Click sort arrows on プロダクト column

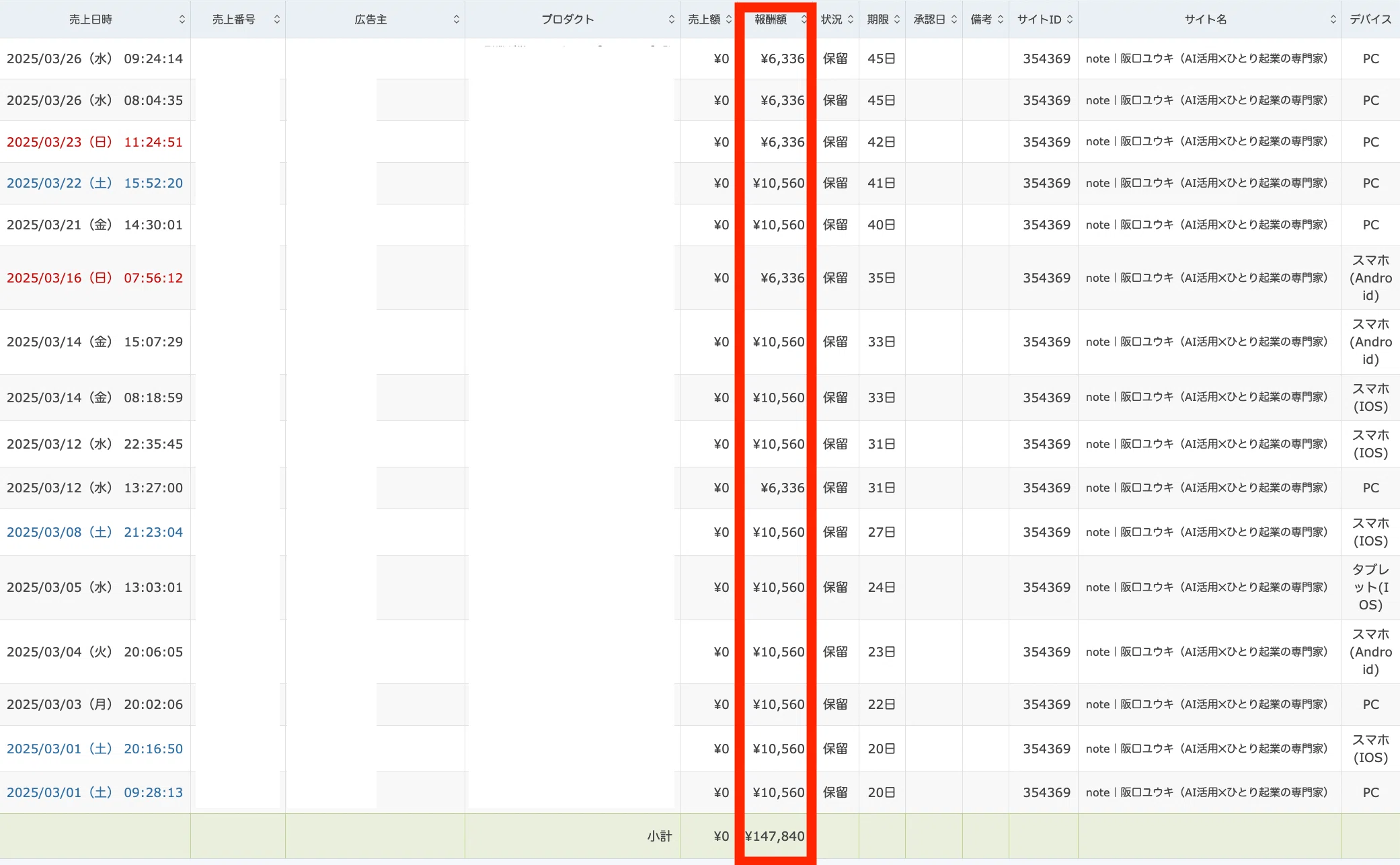coord(671,20)
